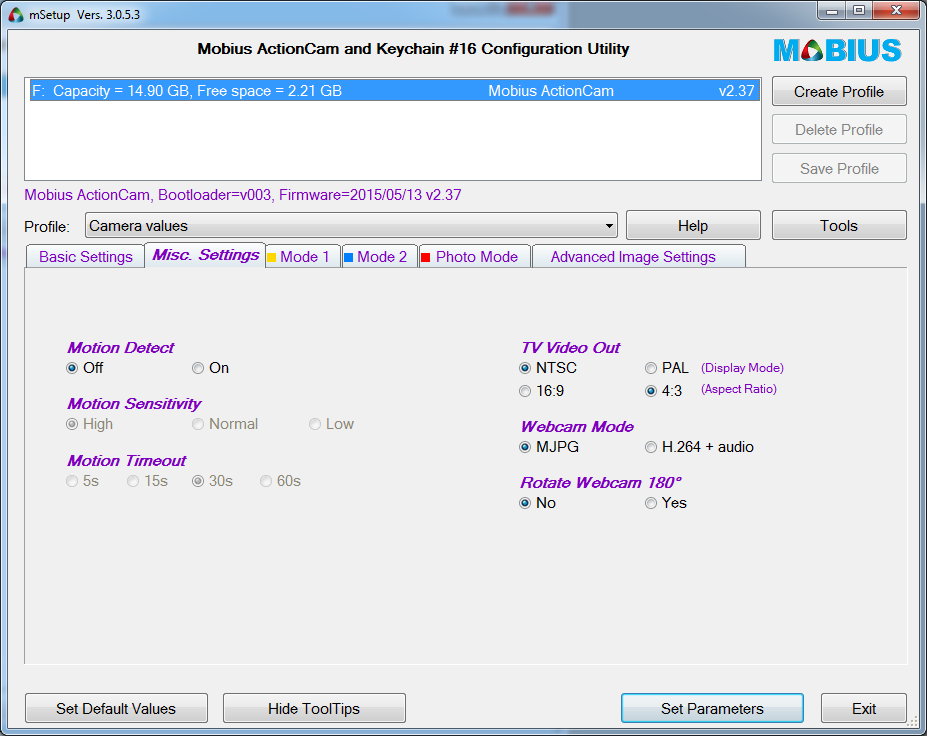Apply settings with Set Parameters
The image size is (927, 736).
(x=712, y=708)
